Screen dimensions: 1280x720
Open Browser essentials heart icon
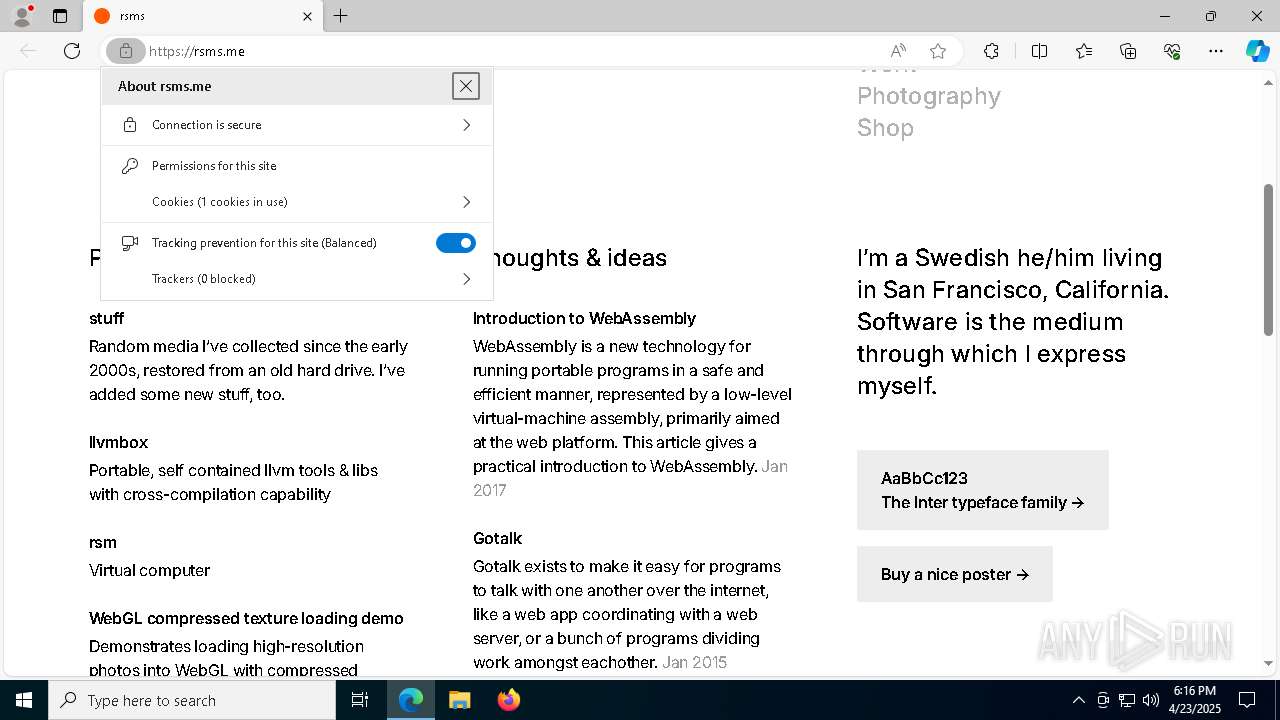pyautogui.click(x=1172, y=51)
